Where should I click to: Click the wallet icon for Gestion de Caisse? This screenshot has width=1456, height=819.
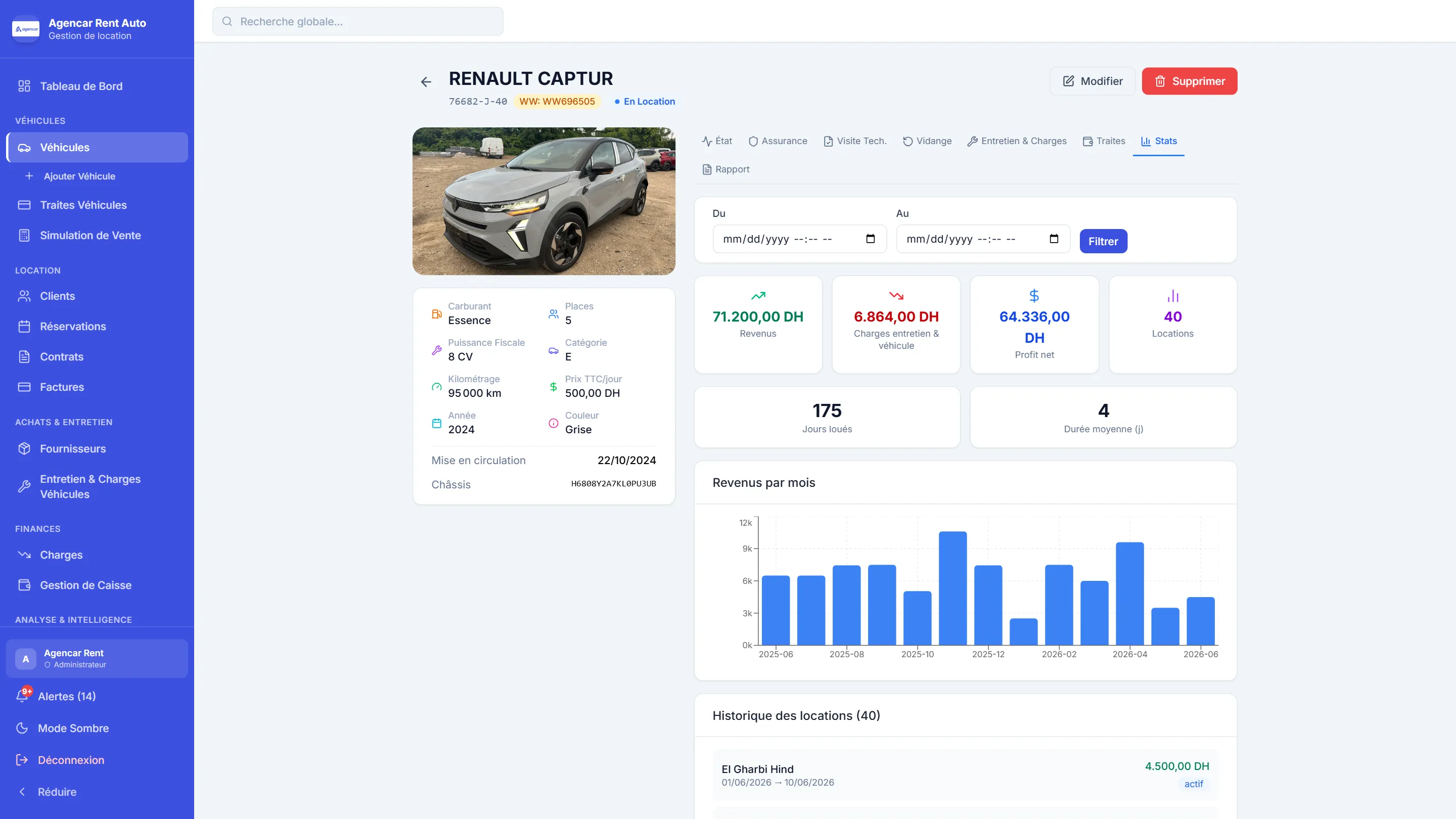click(24, 585)
